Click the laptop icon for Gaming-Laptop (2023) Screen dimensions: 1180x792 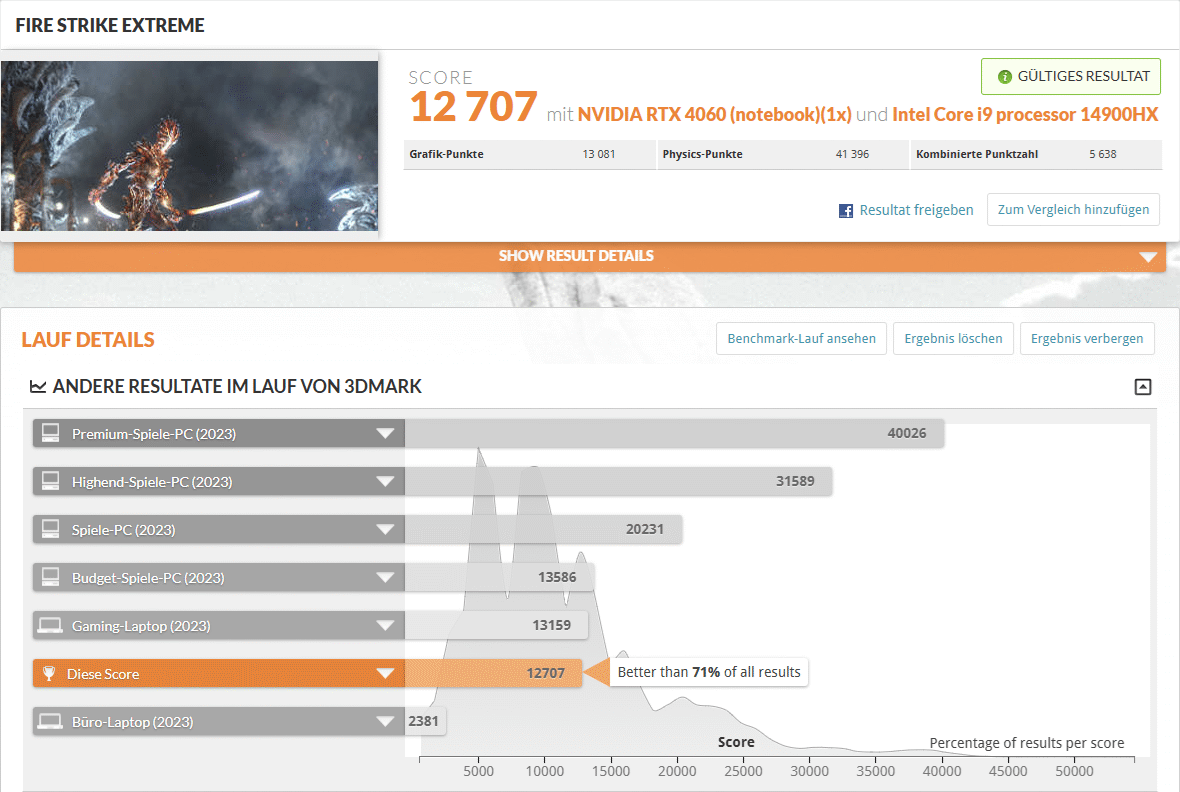pyautogui.click(x=49, y=626)
